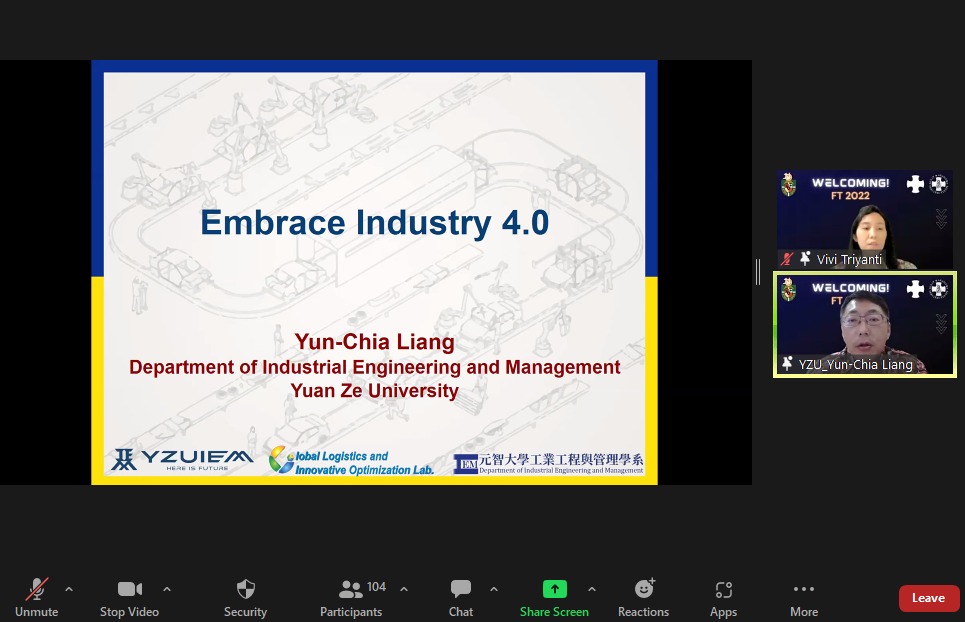Open the Reactions emoji menu
The width and height of the screenshot is (965, 622).
pyautogui.click(x=643, y=598)
